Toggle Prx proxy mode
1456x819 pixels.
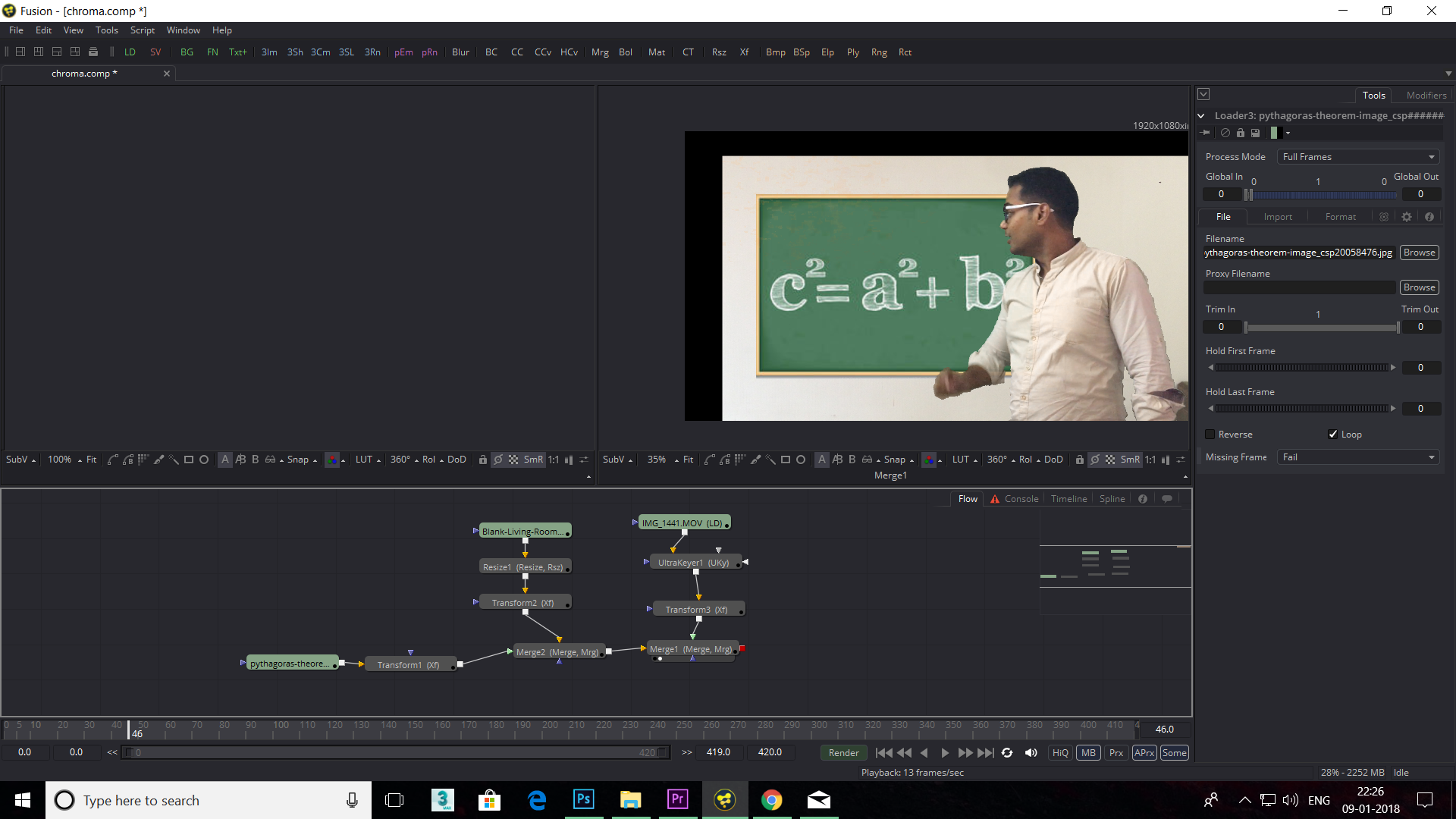[x=1116, y=753]
